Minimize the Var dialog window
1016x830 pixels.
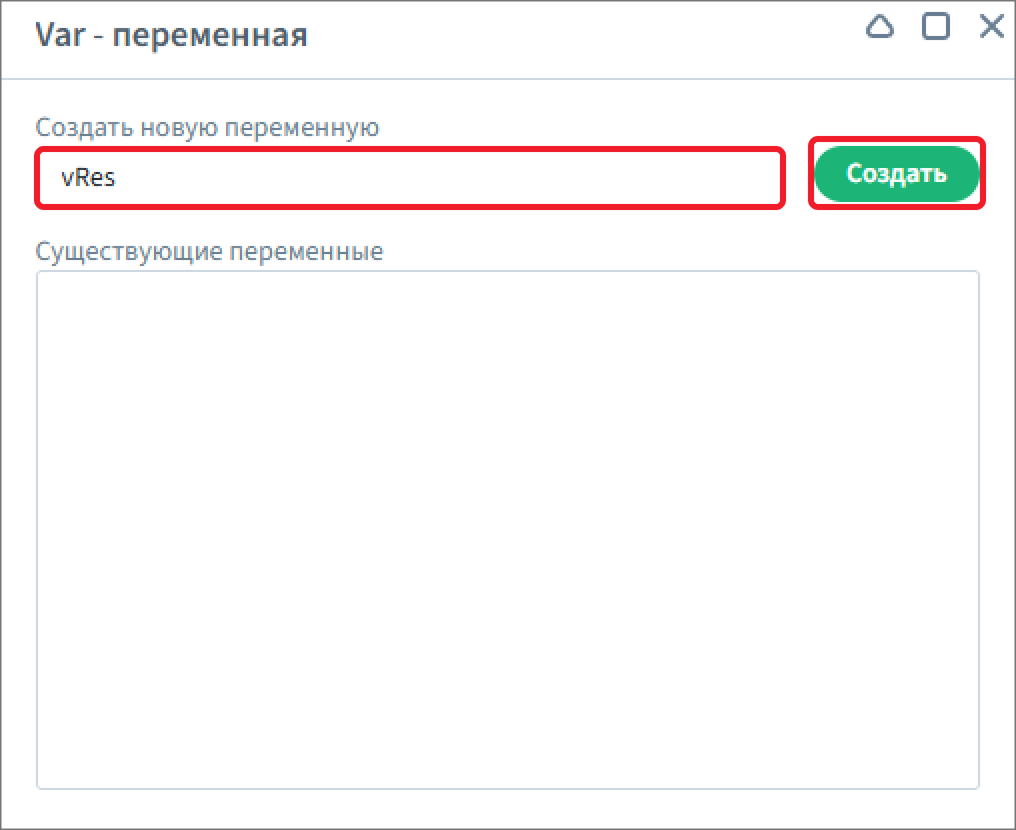879,27
